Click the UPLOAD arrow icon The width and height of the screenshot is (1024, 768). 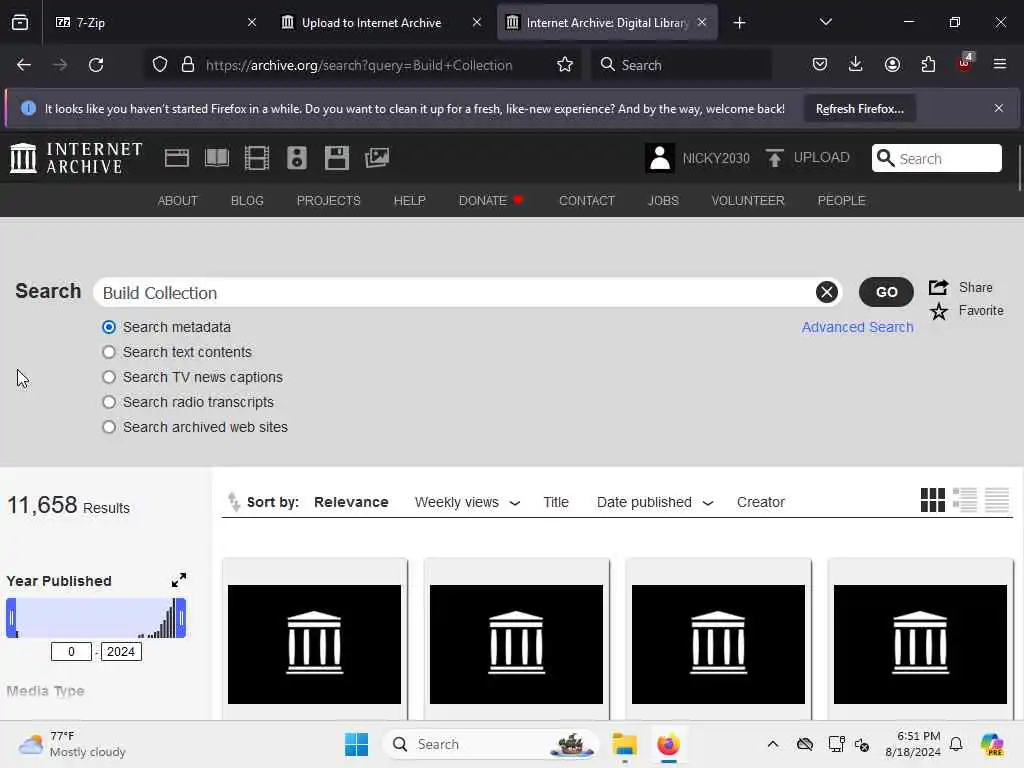[775, 158]
